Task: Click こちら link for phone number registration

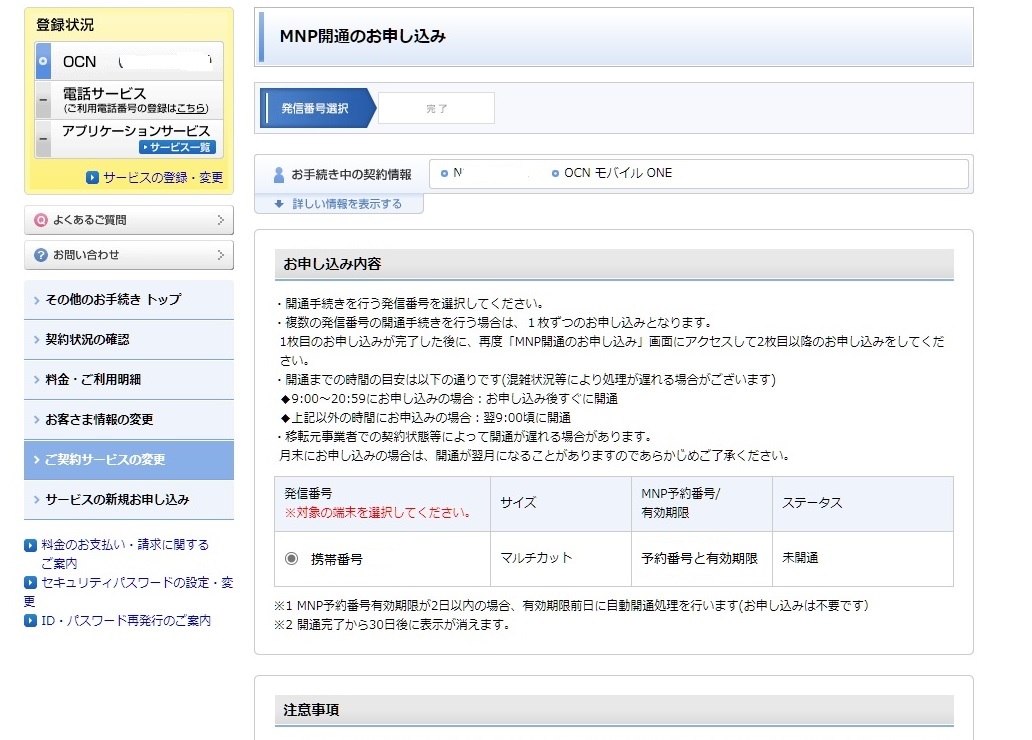Action: (x=191, y=108)
